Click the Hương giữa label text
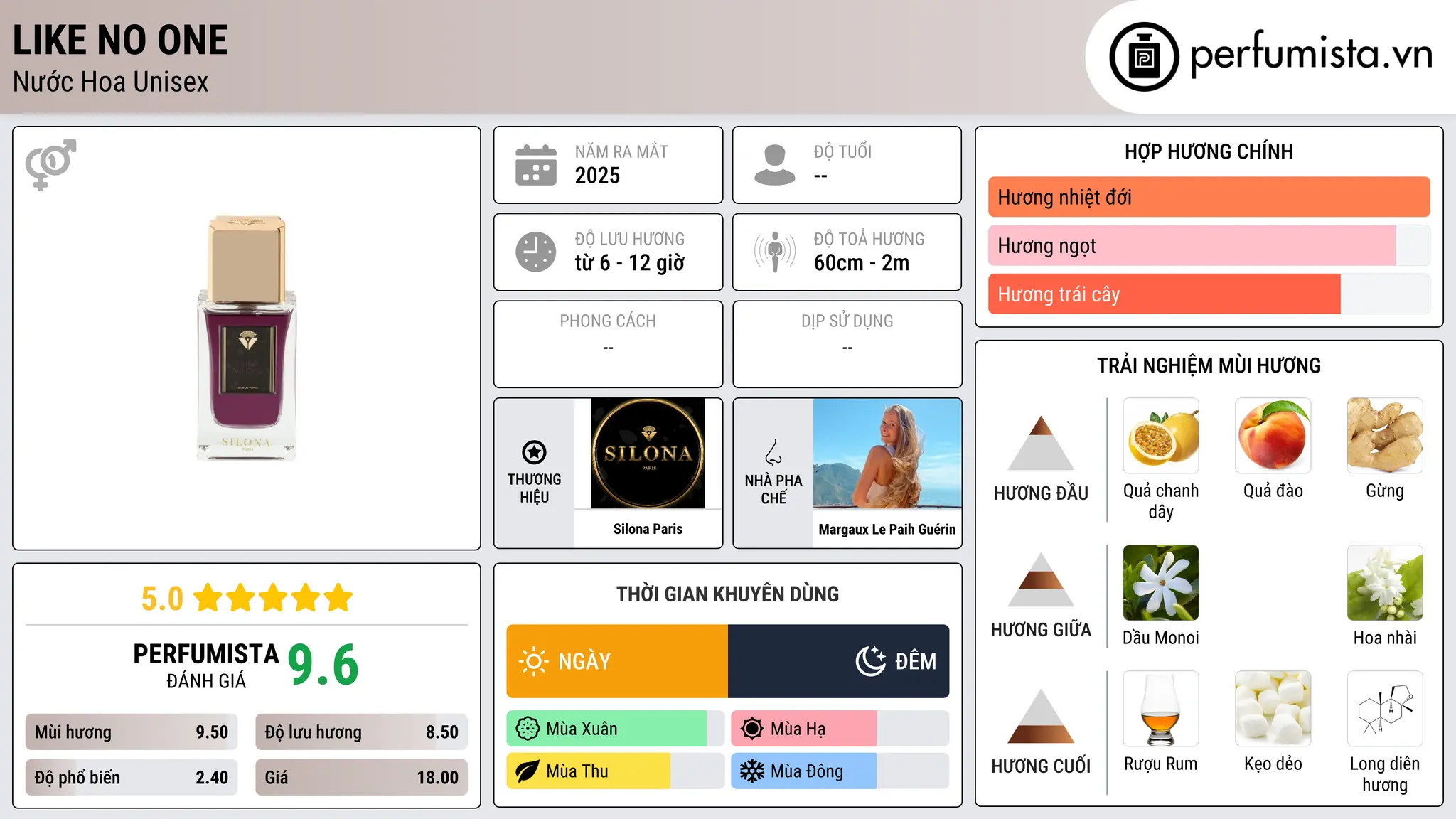1456x819 pixels. [1041, 630]
